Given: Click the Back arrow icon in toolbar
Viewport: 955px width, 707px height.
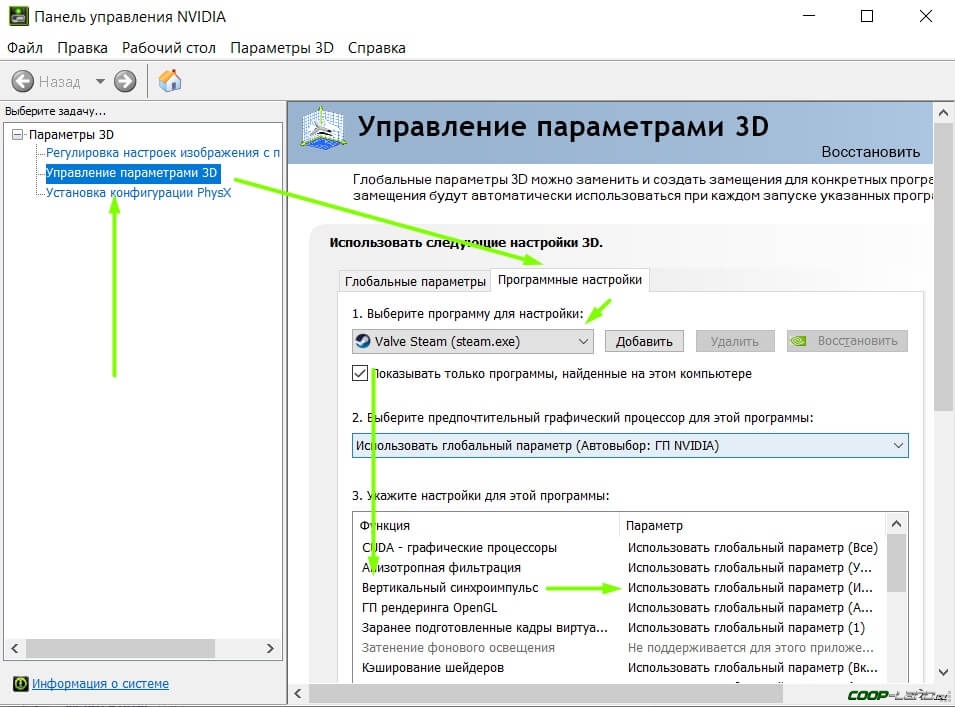Looking at the screenshot, I should [x=22, y=81].
